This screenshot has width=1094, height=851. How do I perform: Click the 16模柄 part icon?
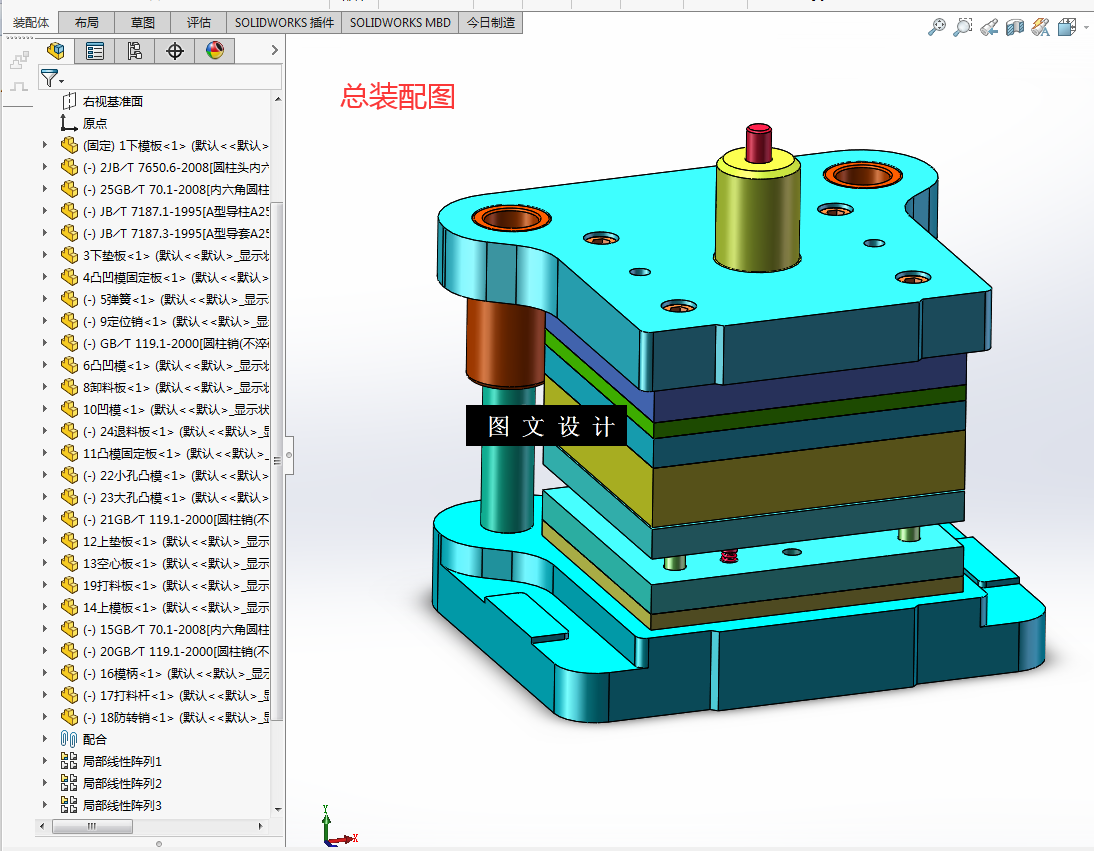[69, 673]
